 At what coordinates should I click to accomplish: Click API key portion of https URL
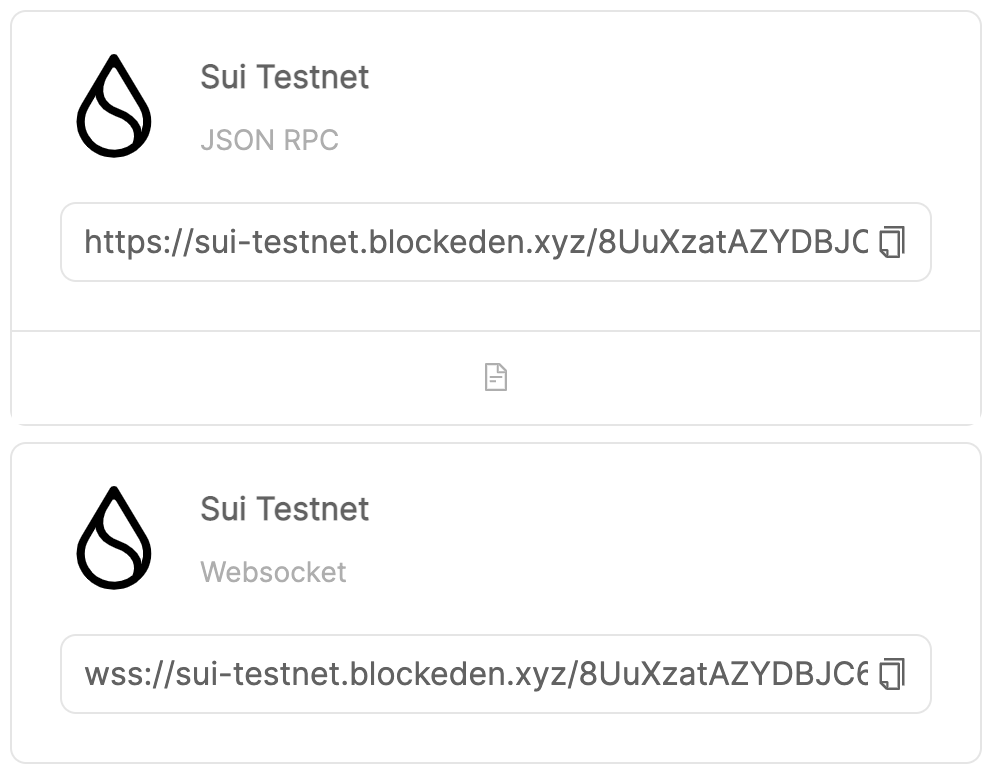pyautogui.click(x=732, y=242)
